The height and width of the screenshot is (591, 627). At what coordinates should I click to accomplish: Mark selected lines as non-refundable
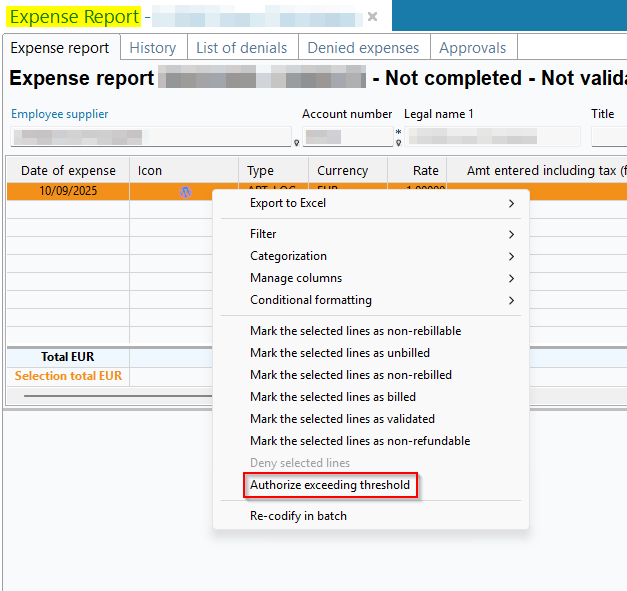click(359, 441)
